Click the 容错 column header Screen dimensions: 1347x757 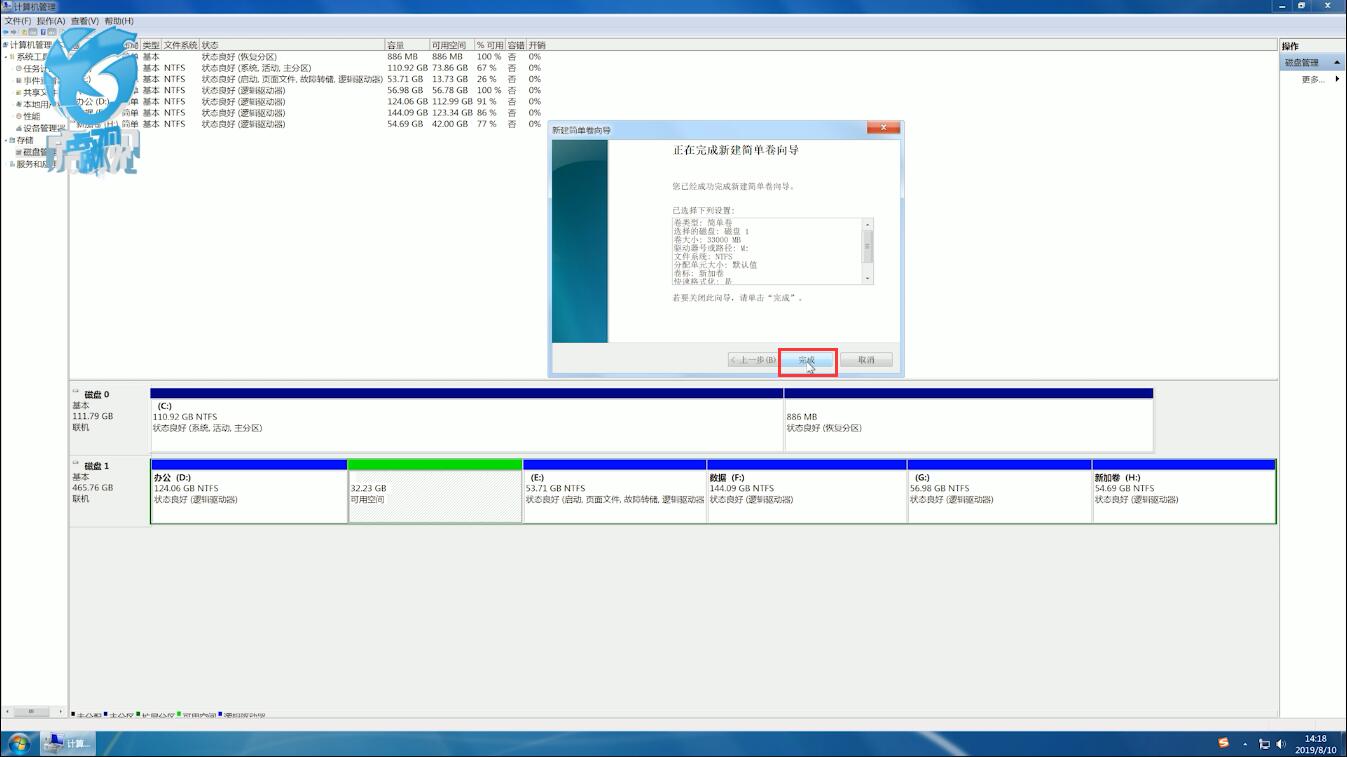(x=516, y=46)
